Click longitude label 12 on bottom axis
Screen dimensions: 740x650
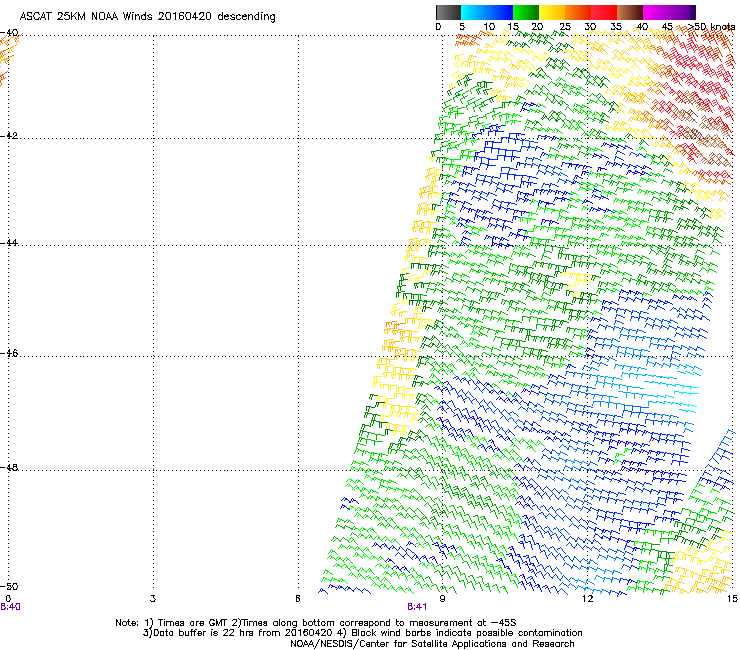point(587,599)
